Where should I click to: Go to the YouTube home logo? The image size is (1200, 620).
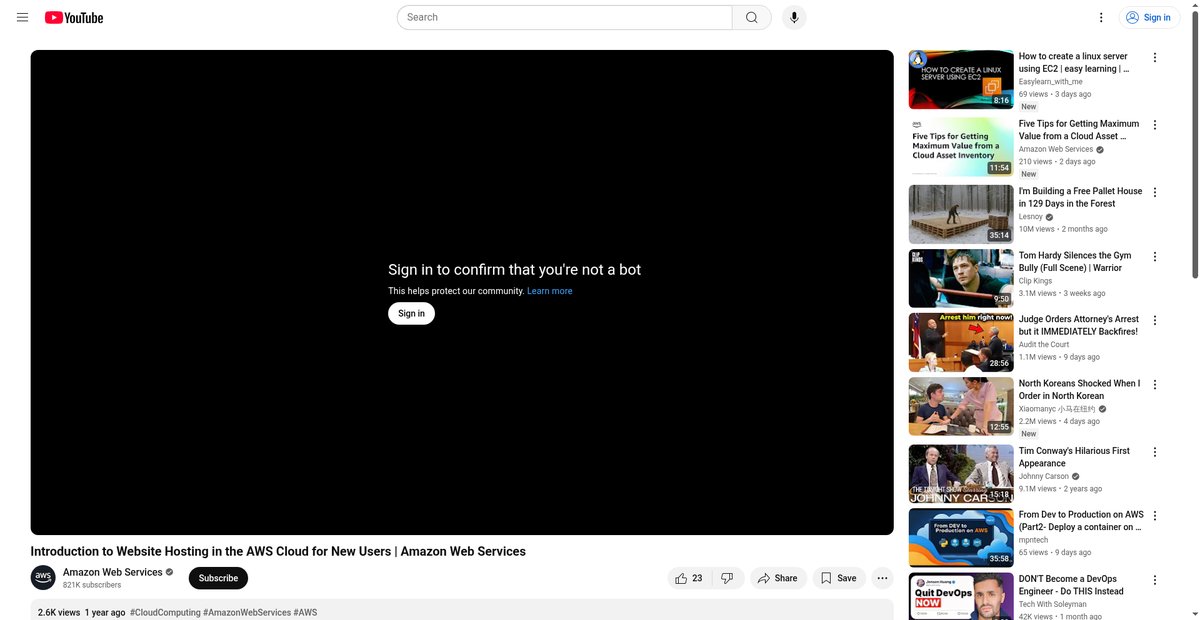click(x=74, y=17)
